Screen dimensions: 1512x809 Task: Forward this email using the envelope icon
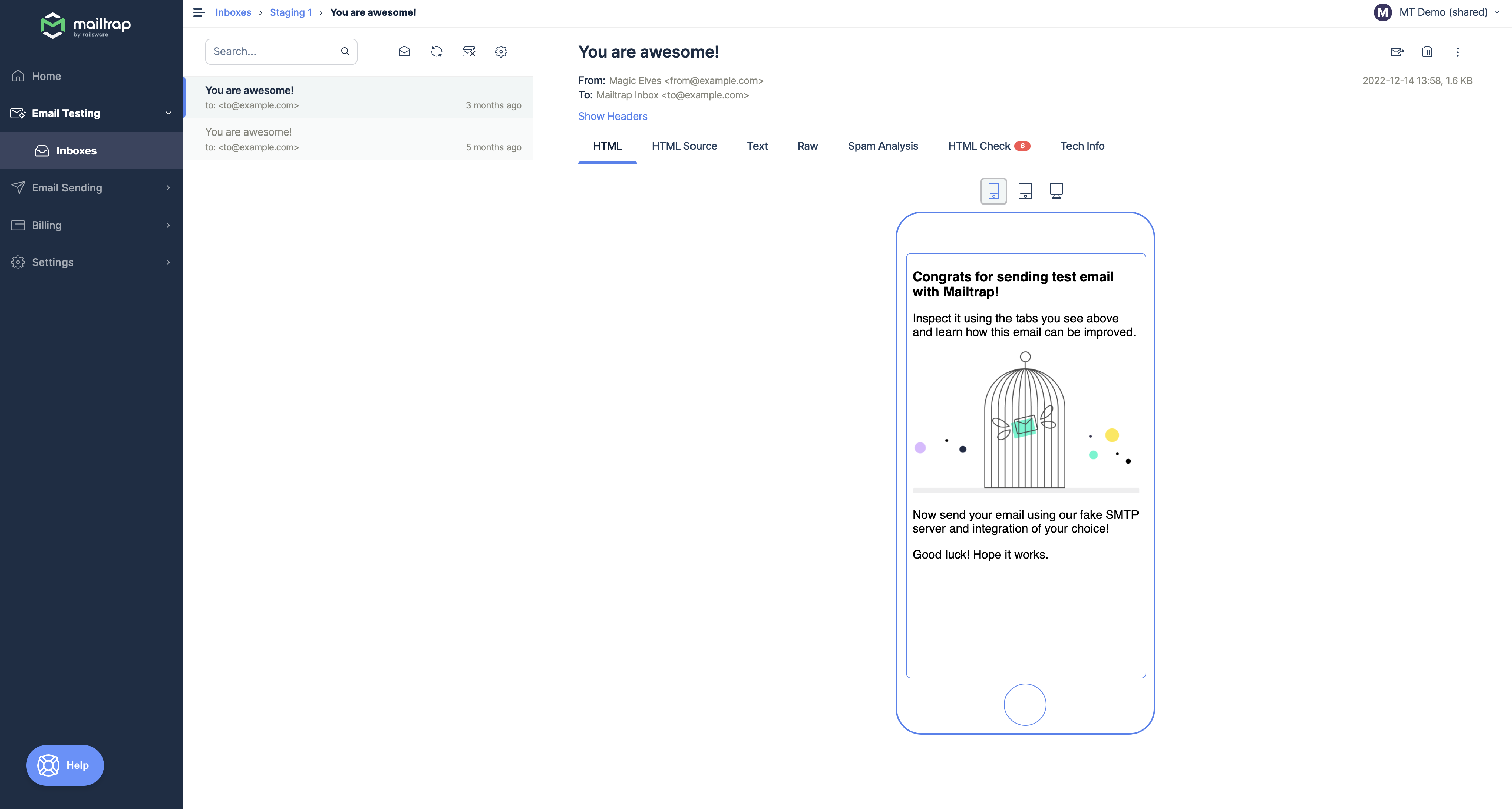pos(1397,52)
